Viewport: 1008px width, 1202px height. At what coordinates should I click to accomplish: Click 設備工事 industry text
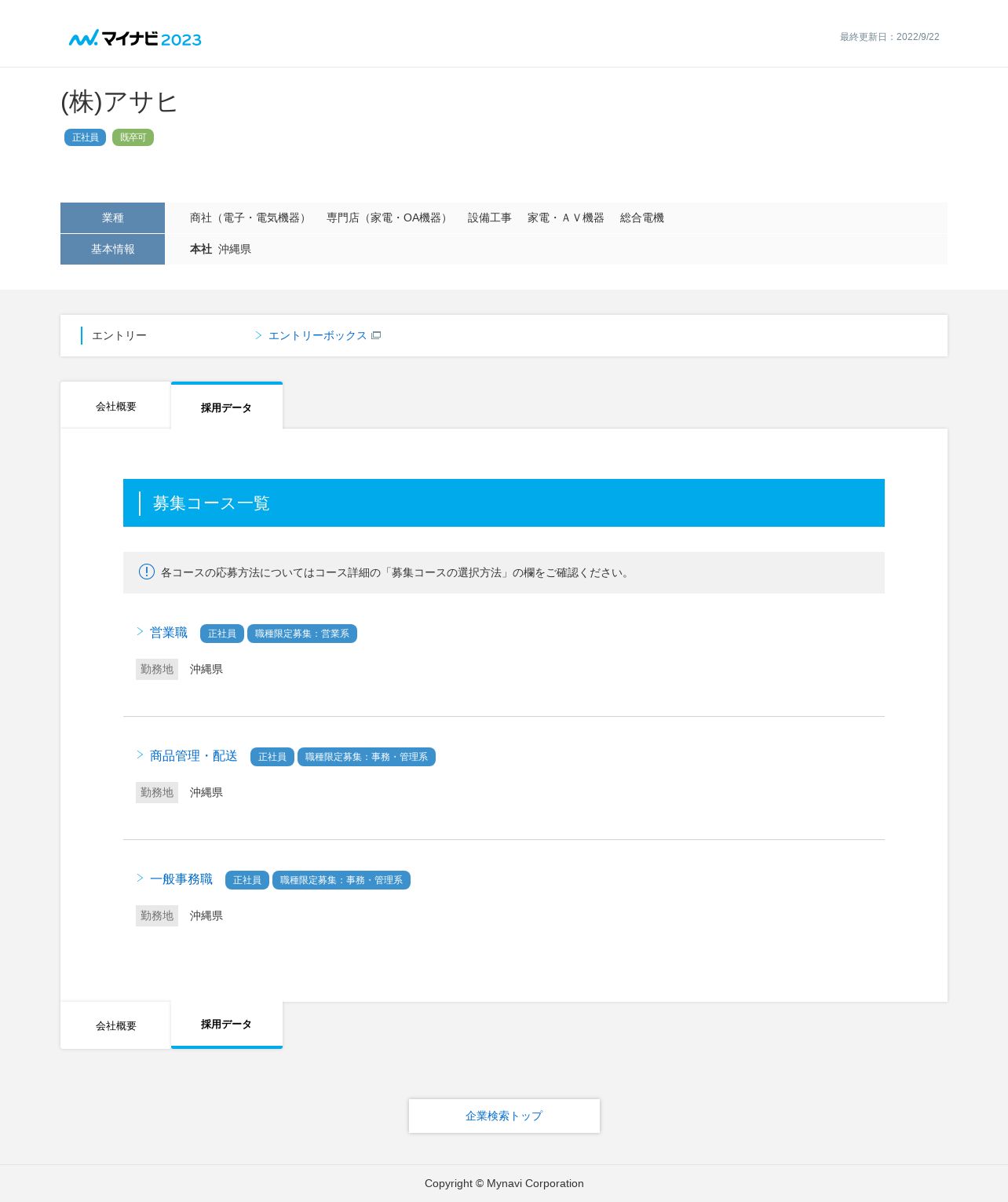coord(490,217)
